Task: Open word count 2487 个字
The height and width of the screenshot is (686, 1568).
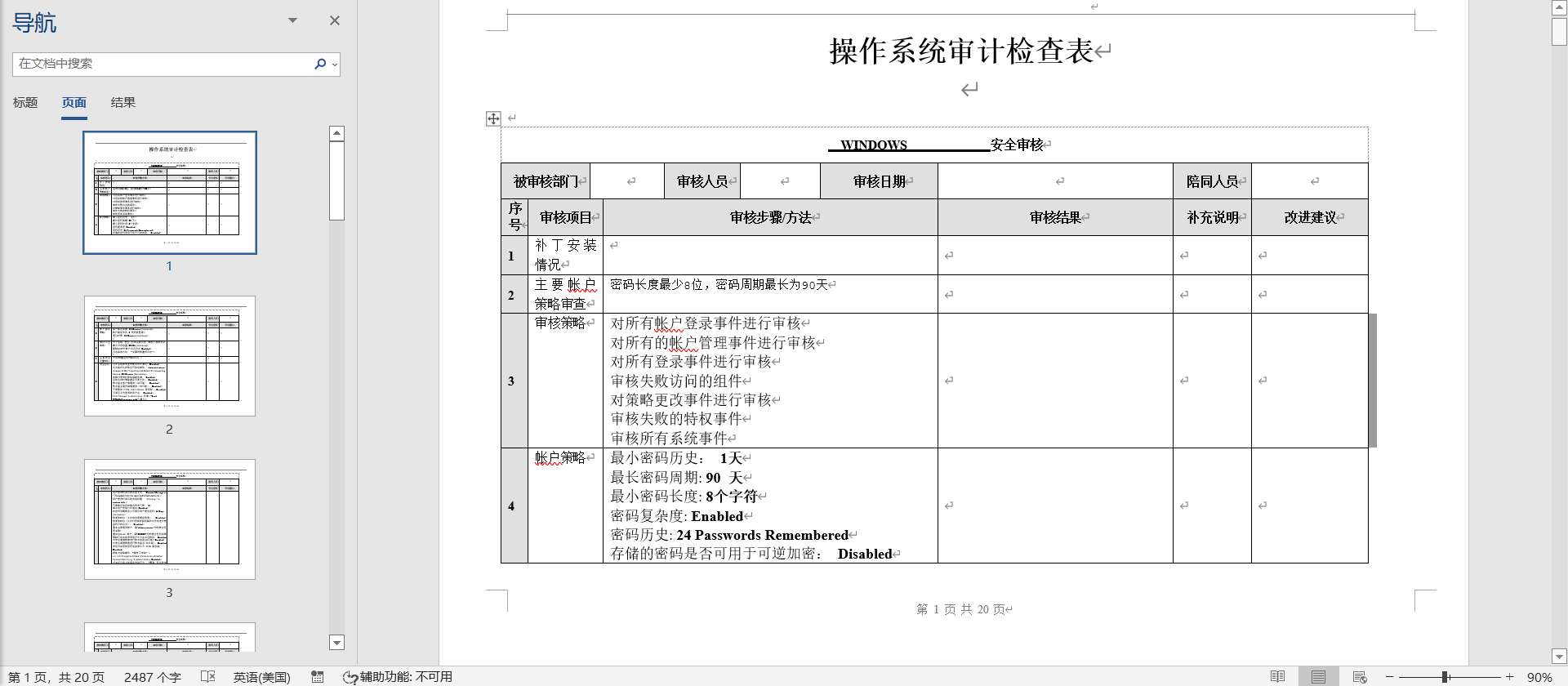Action: pyautogui.click(x=153, y=677)
